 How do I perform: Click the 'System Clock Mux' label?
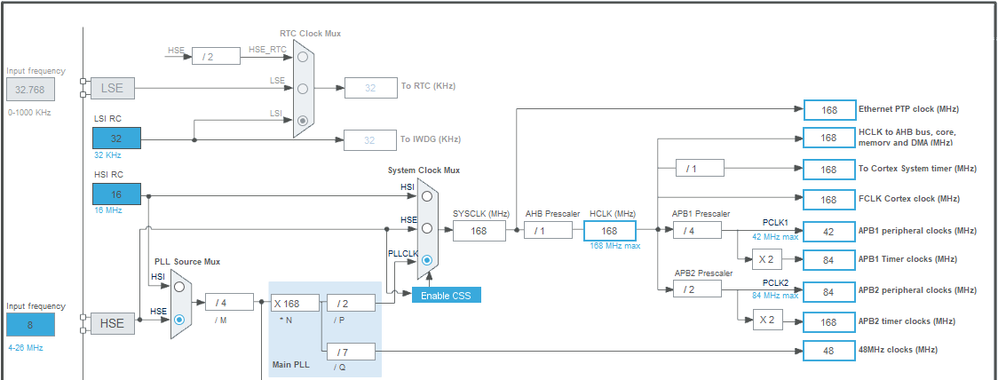tap(424, 170)
